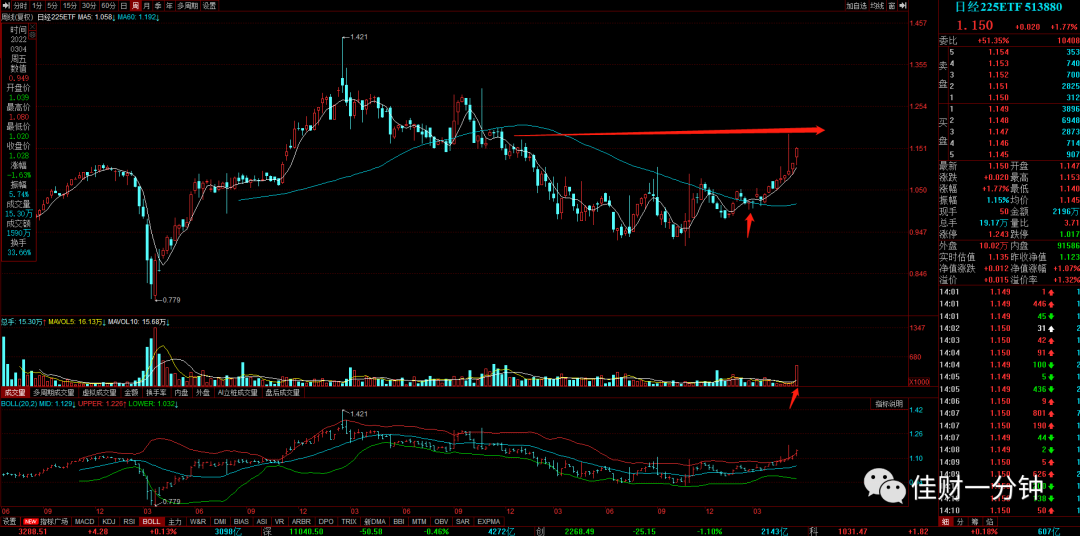Switch indicator to RSI
The image size is (1080, 536).
click(129, 522)
